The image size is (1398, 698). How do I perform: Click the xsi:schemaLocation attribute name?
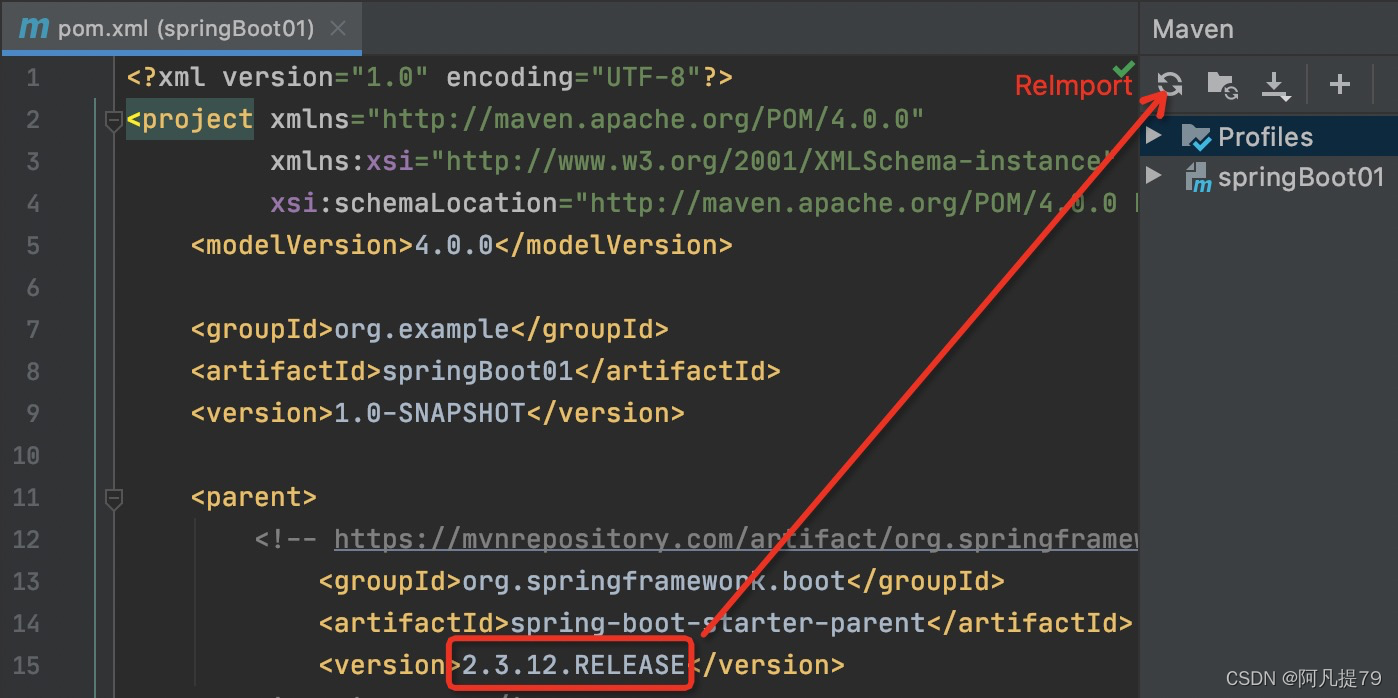click(x=414, y=204)
